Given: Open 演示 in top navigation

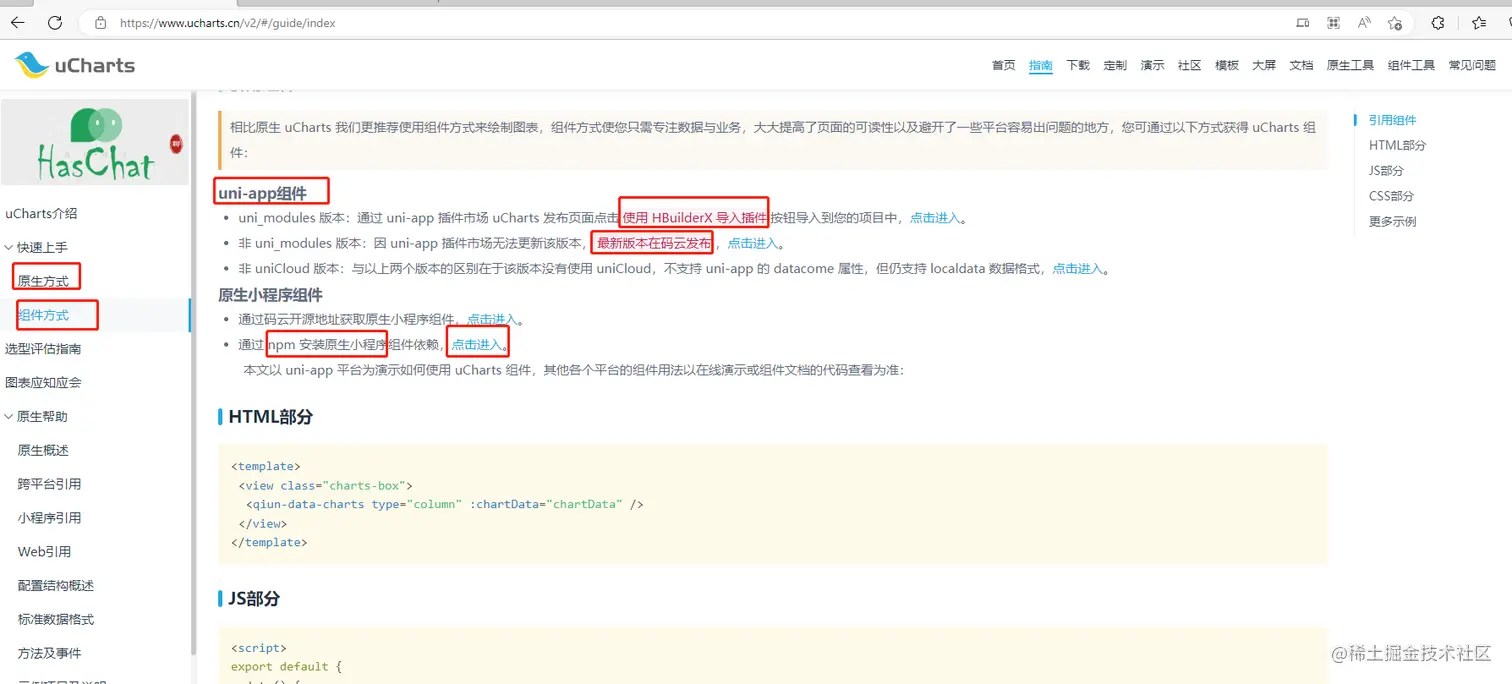Looking at the screenshot, I should pos(1153,65).
